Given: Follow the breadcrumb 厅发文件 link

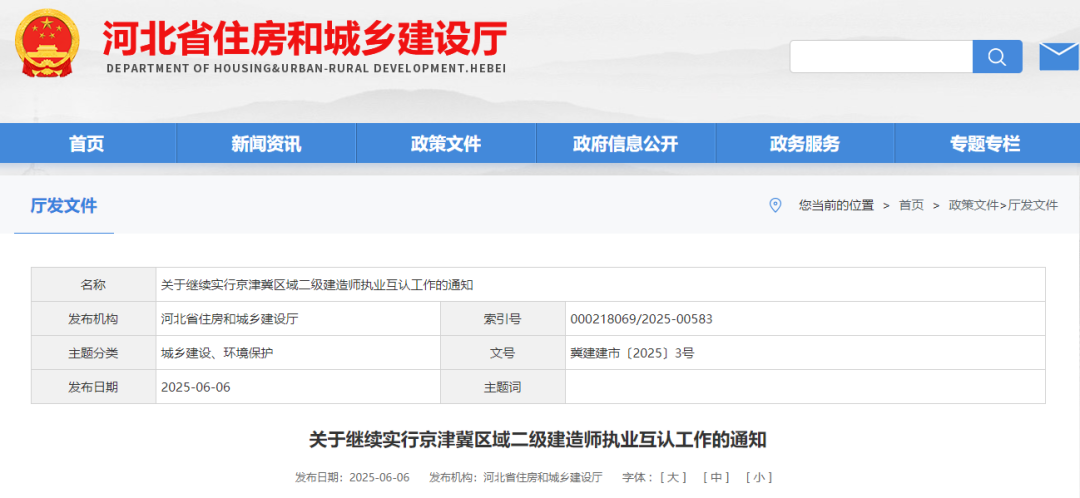Looking at the screenshot, I should [x=1032, y=205].
